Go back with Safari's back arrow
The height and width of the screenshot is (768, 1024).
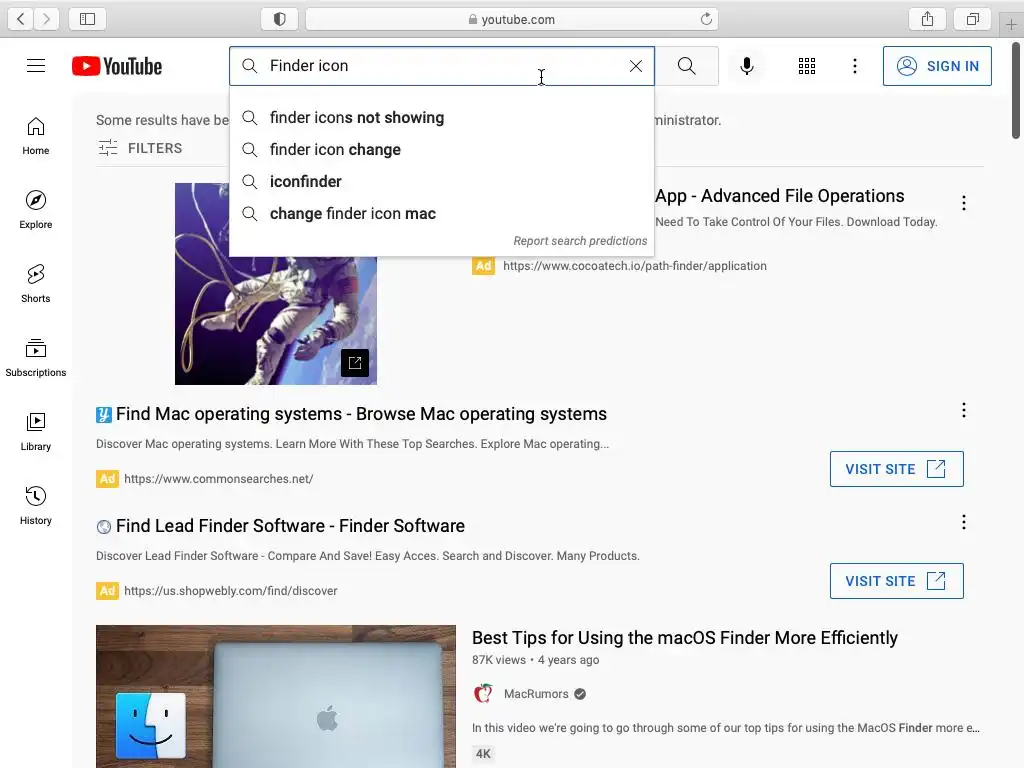[21, 19]
